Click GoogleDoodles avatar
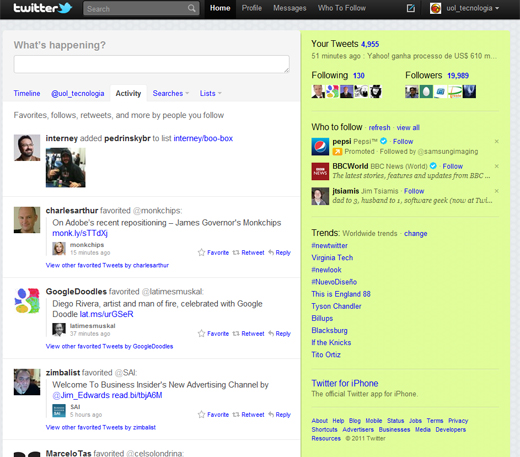Image resolution: width=520 pixels, height=457 pixels. pyautogui.click(x=27, y=301)
